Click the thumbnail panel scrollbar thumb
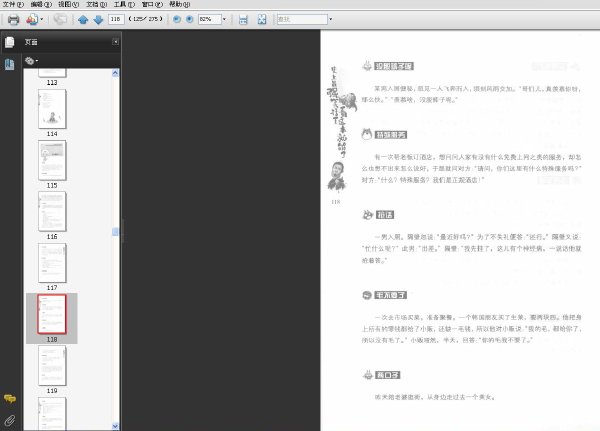 pyautogui.click(x=115, y=232)
